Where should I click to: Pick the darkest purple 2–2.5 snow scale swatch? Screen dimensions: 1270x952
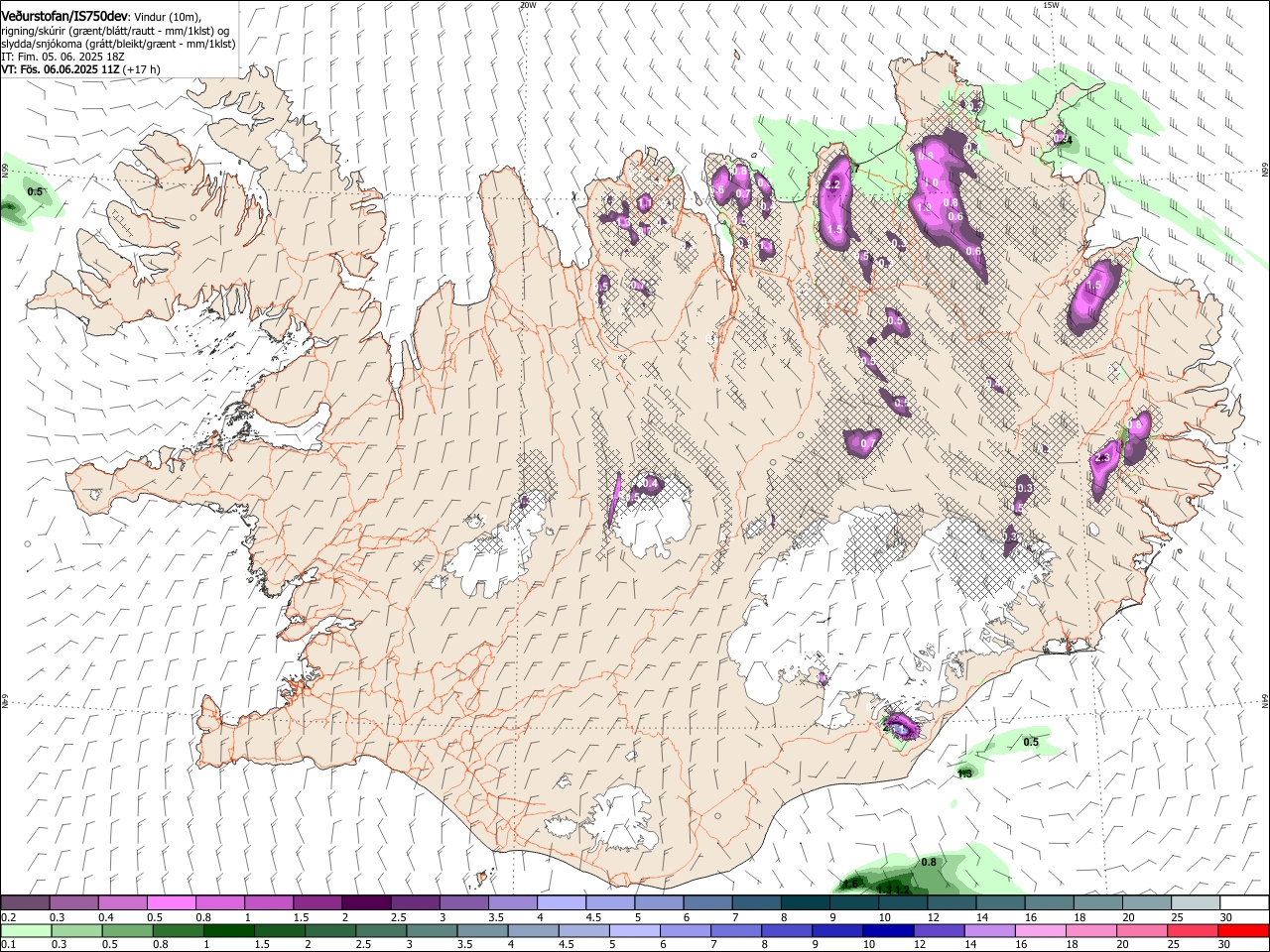pos(366,902)
